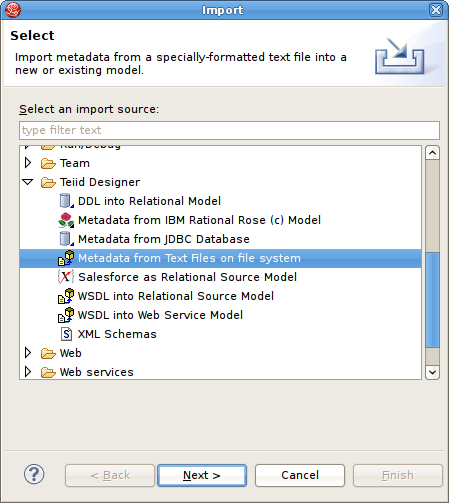Click the Next > button
The width and height of the screenshot is (449, 503).
pyautogui.click(x=202, y=475)
